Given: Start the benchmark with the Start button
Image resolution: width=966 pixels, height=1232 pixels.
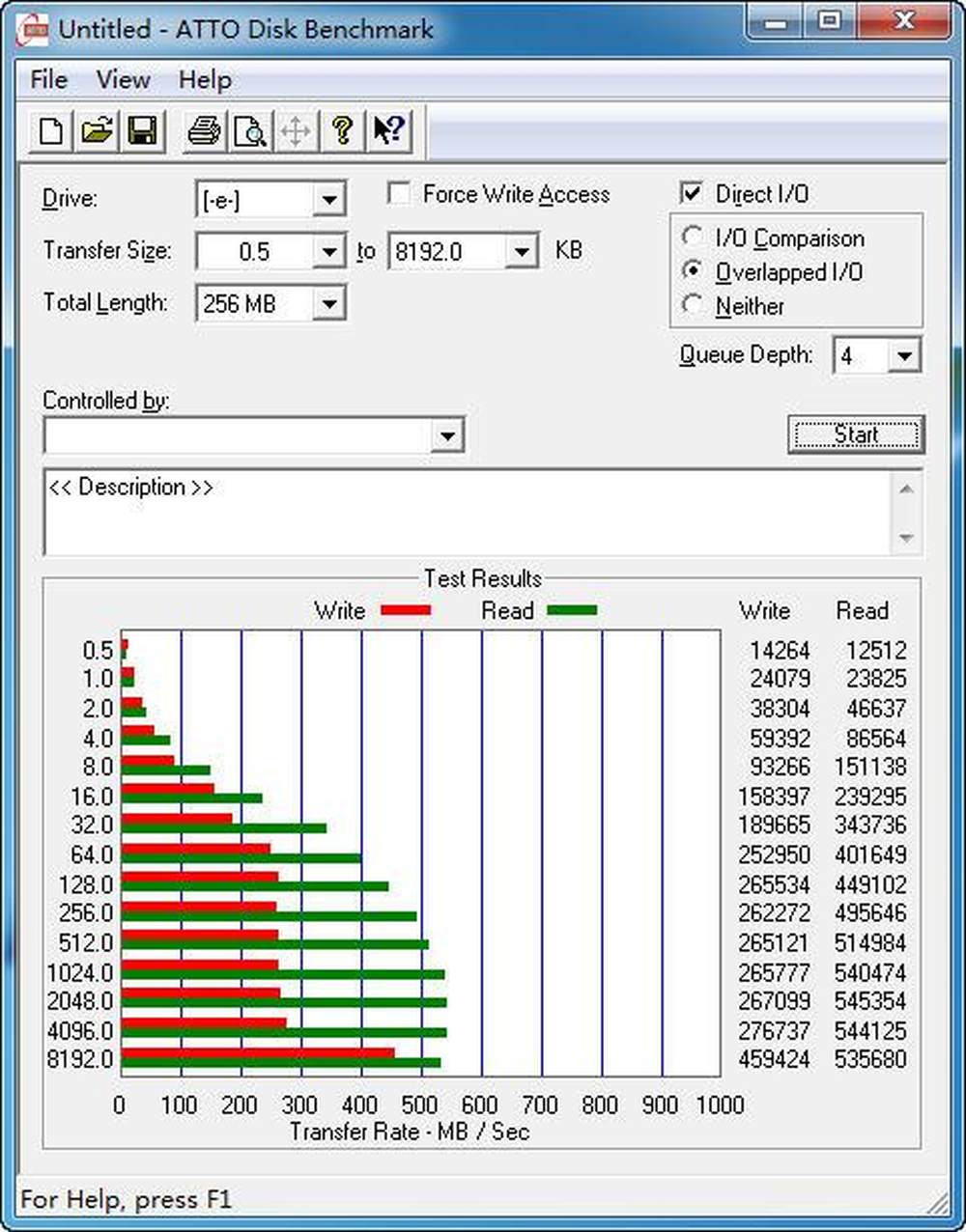Looking at the screenshot, I should pos(856,434).
